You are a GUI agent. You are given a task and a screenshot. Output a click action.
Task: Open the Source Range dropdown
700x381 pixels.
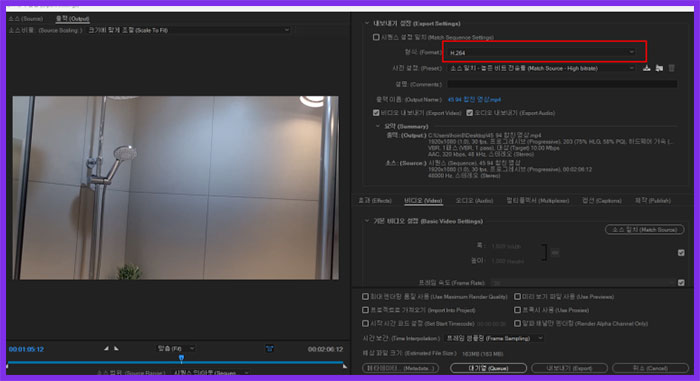(x=211, y=373)
